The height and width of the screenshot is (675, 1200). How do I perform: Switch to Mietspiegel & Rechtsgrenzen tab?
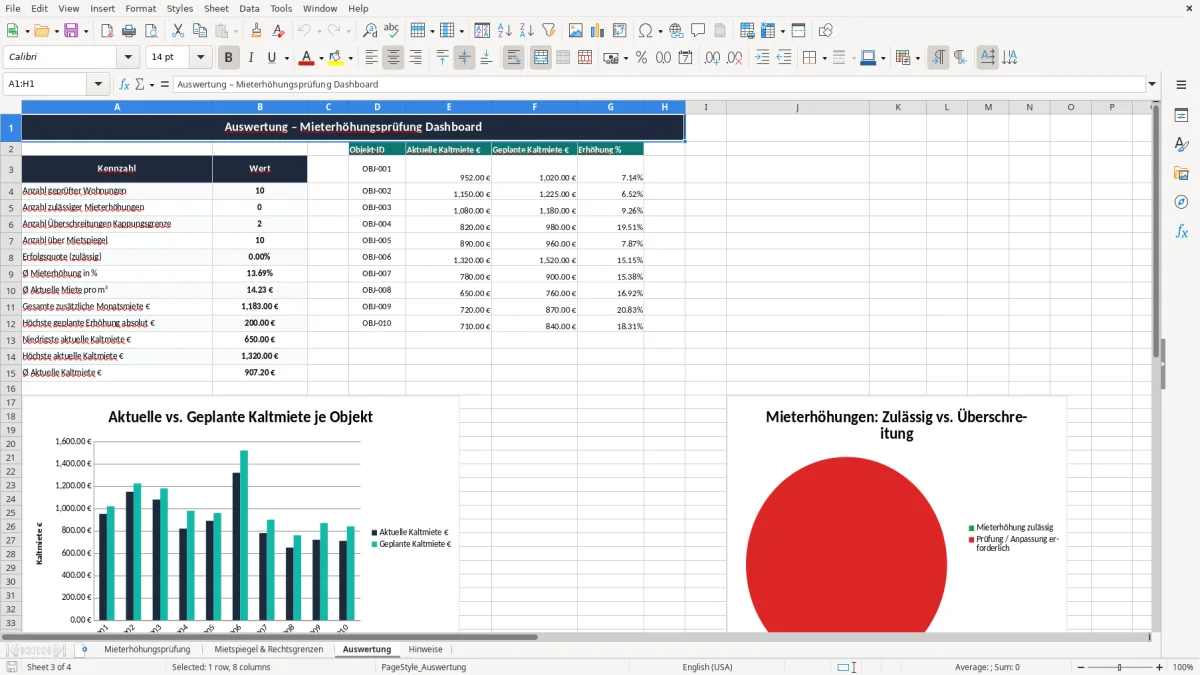coord(268,649)
